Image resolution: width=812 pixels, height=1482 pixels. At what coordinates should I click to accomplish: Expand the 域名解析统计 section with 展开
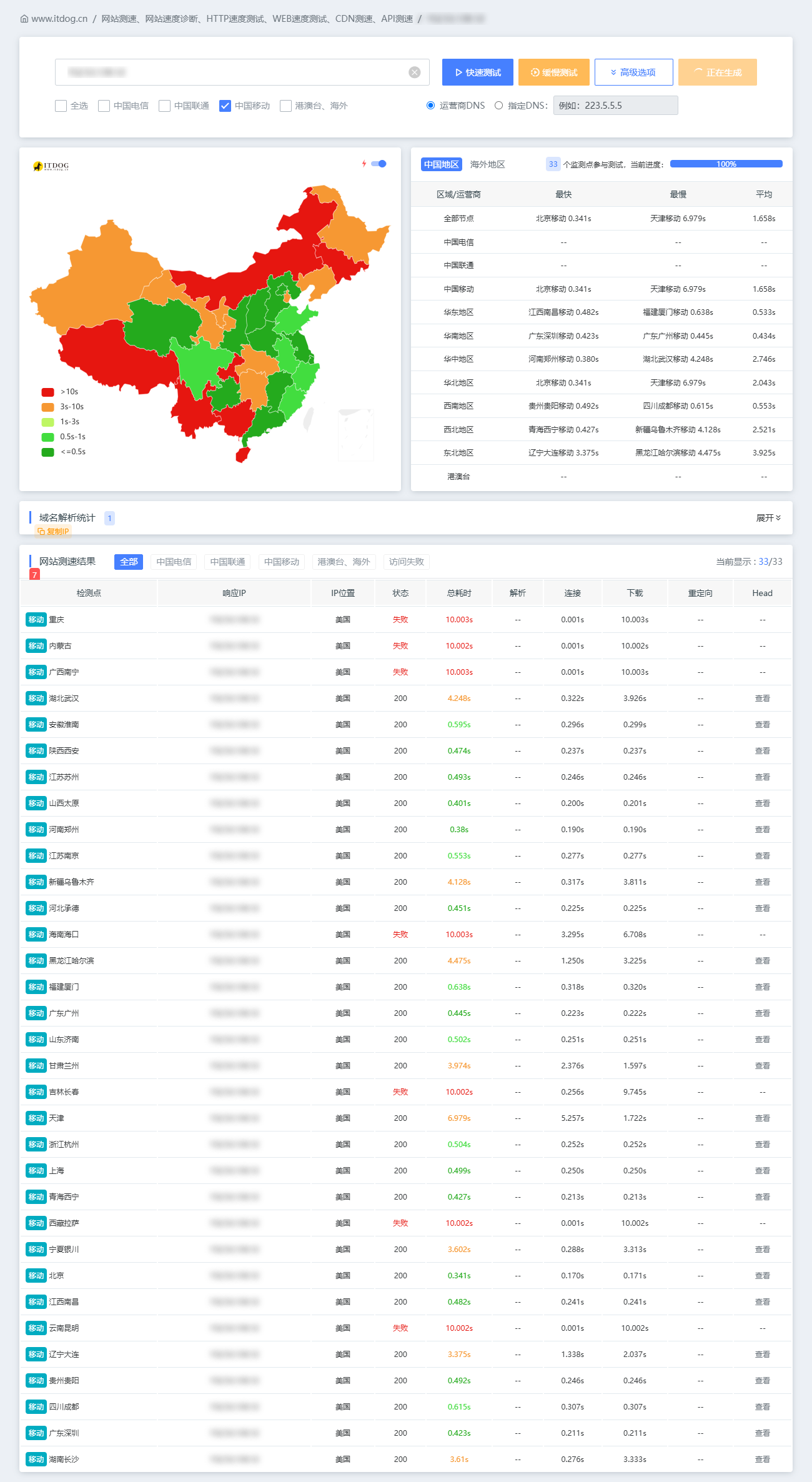[768, 518]
